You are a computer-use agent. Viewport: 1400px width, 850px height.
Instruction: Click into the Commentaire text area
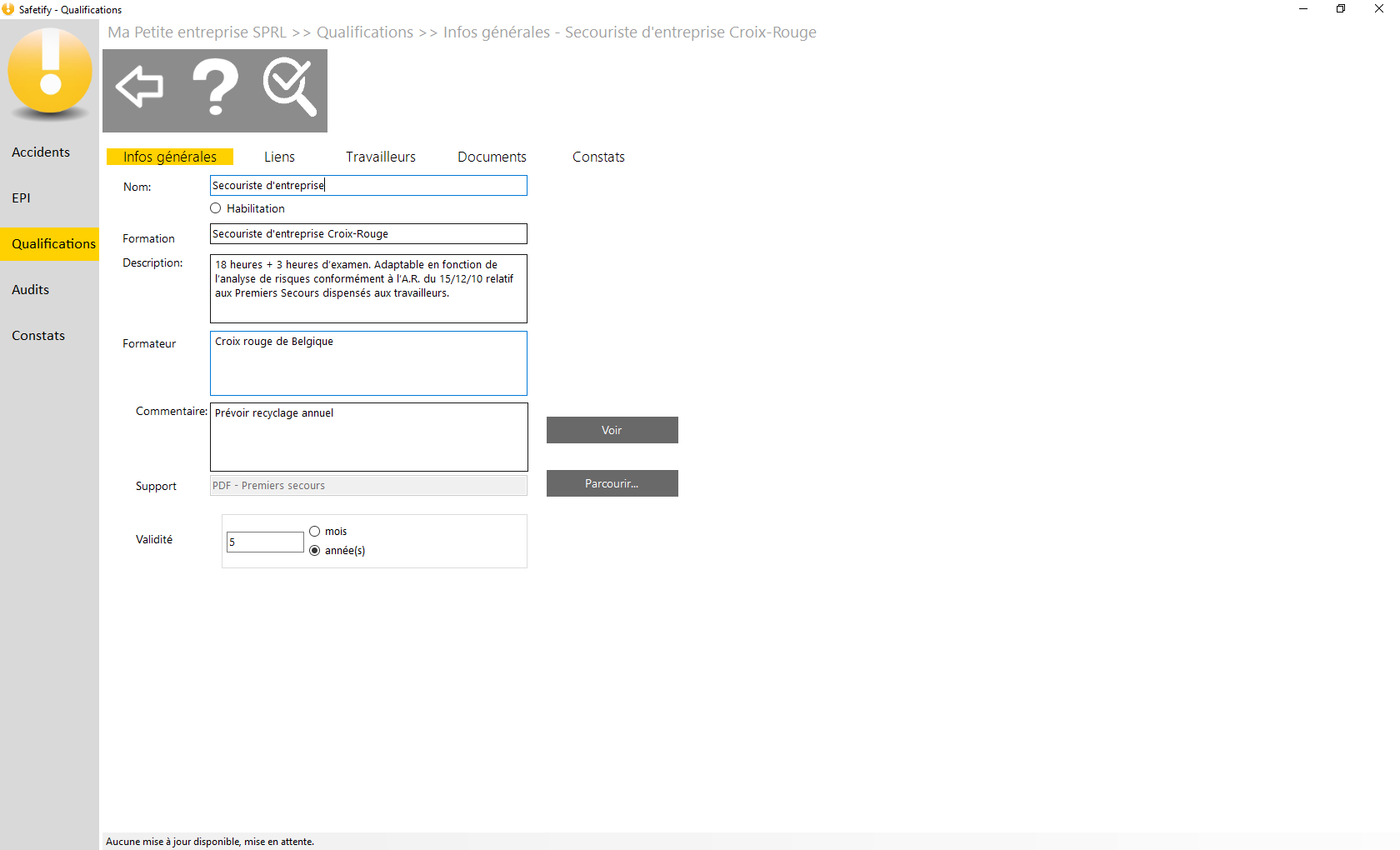(x=368, y=437)
